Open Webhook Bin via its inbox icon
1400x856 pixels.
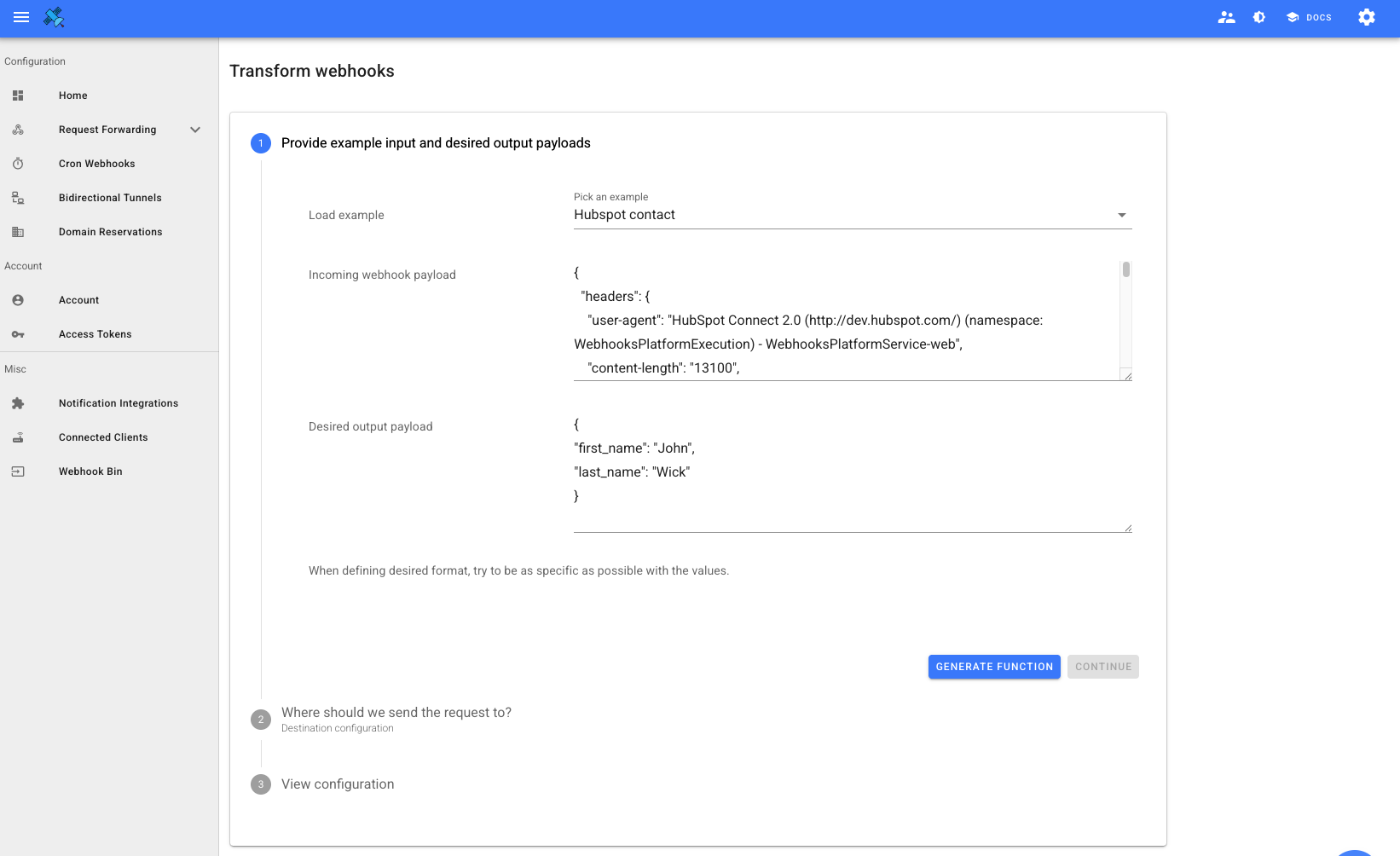coord(18,471)
